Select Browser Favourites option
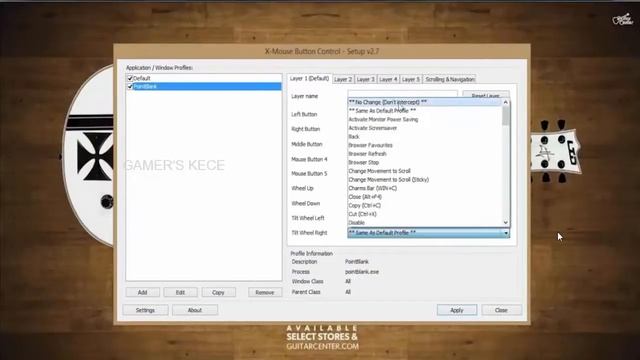Image resolution: width=640 pixels, height=360 pixels. [424, 145]
